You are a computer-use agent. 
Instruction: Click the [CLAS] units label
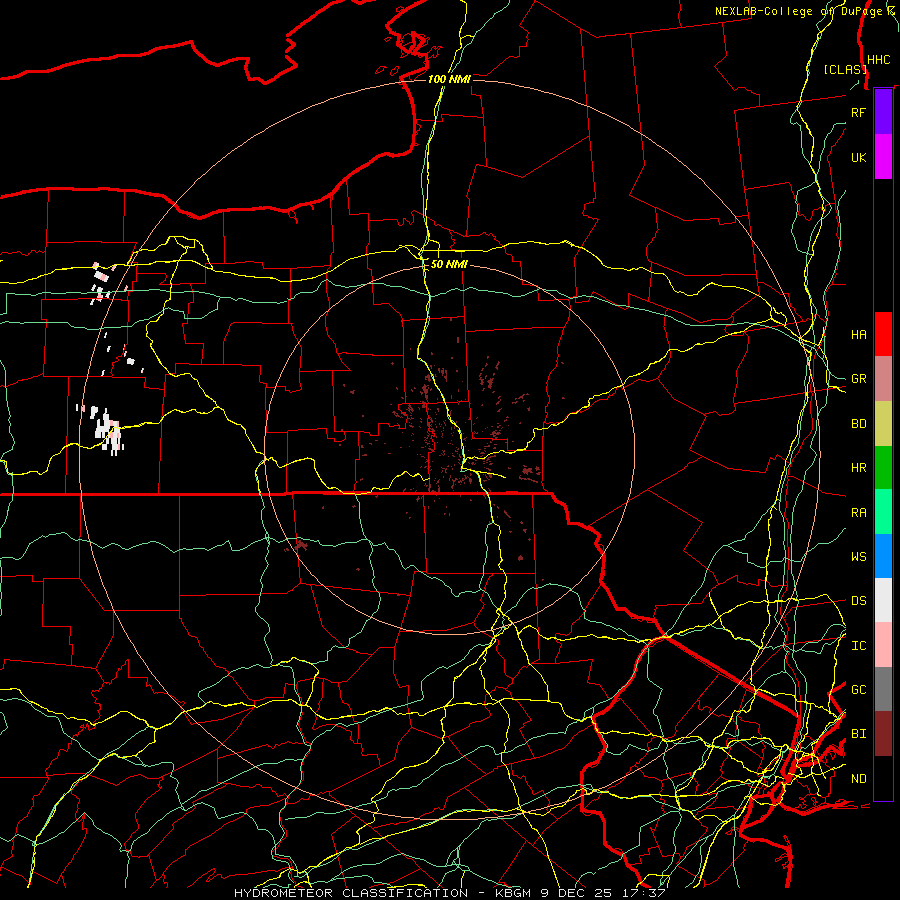coord(845,69)
